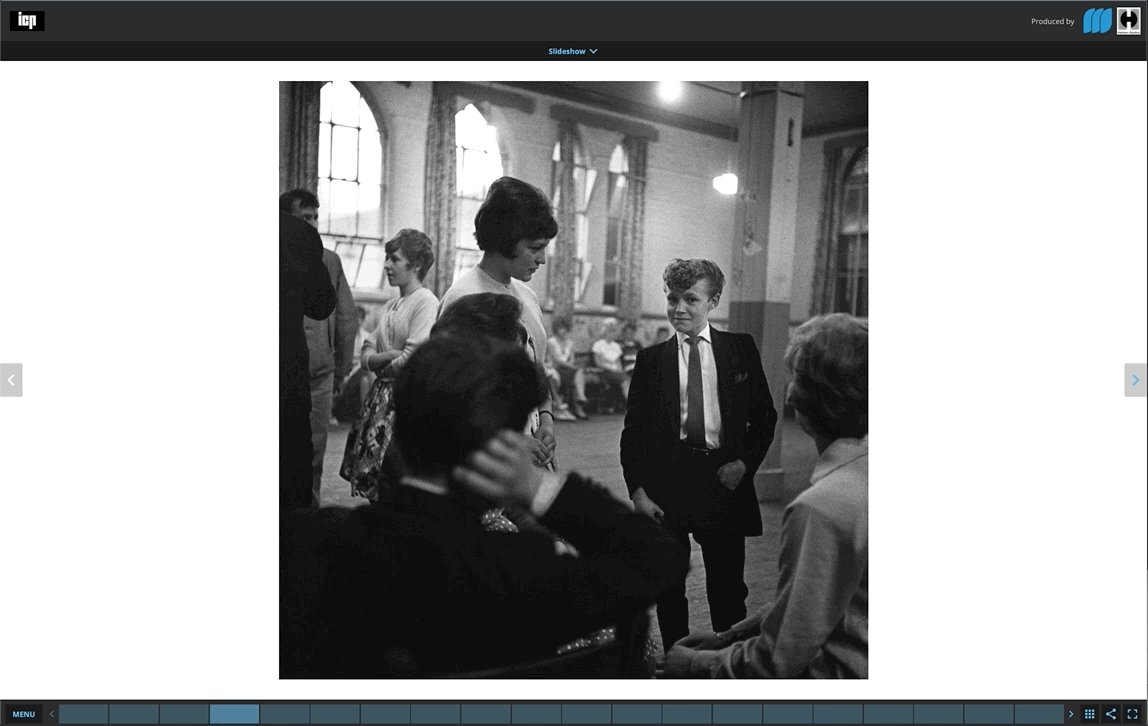
Task: Click the "Produced by" text
Action: [1052, 21]
